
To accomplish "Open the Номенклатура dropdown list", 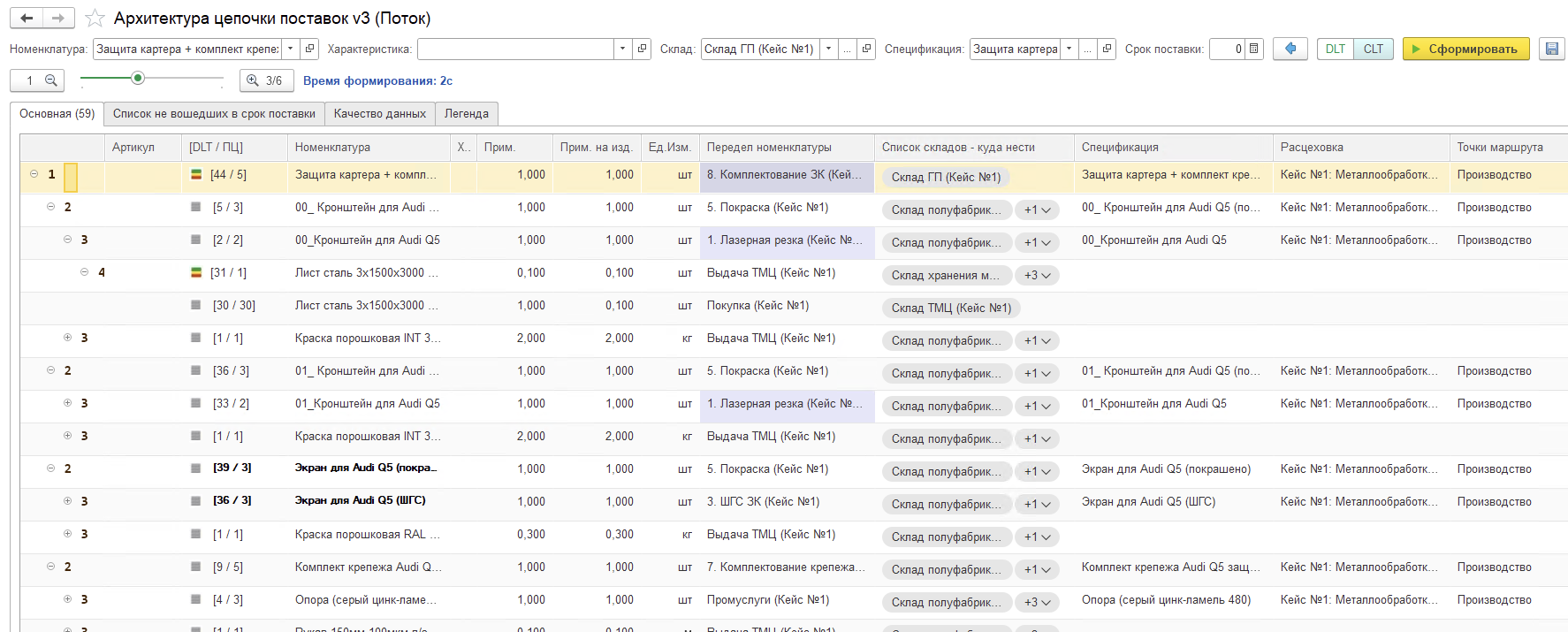I will point(290,49).
